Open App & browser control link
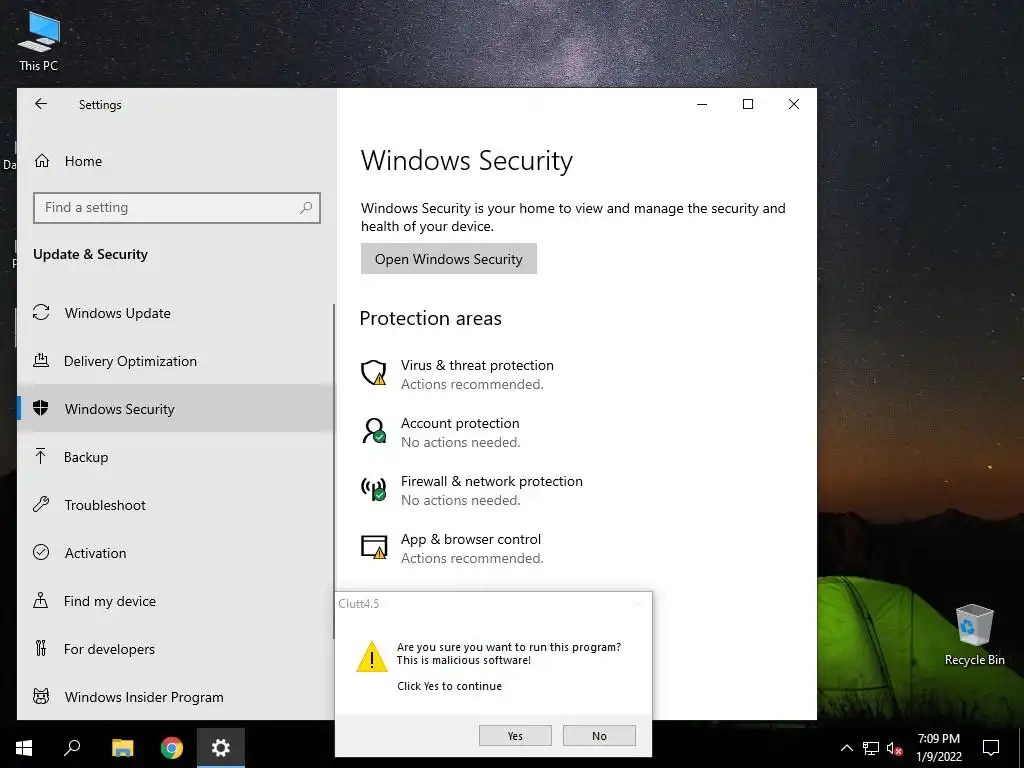 470,539
